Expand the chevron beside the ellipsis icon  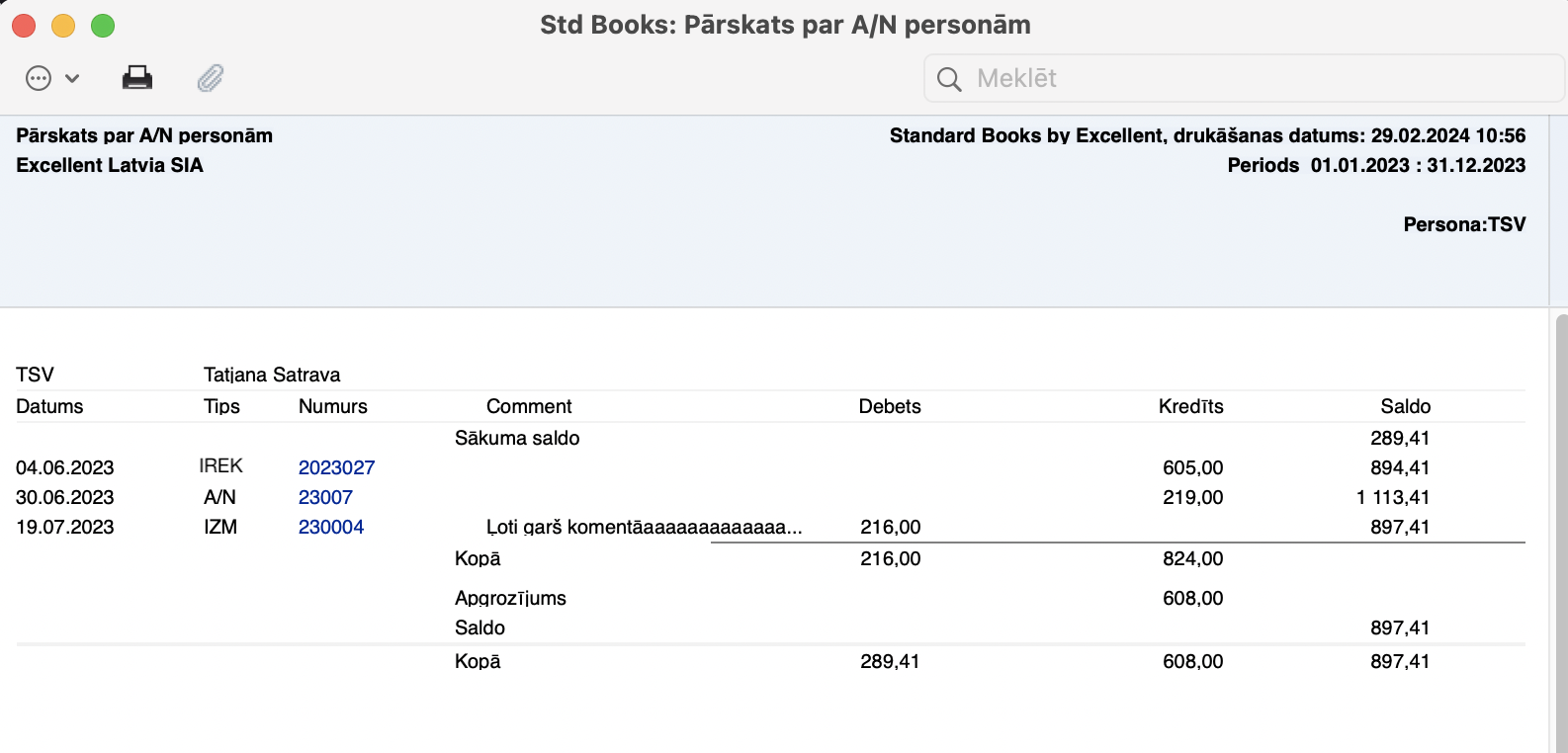tap(72, 78)
